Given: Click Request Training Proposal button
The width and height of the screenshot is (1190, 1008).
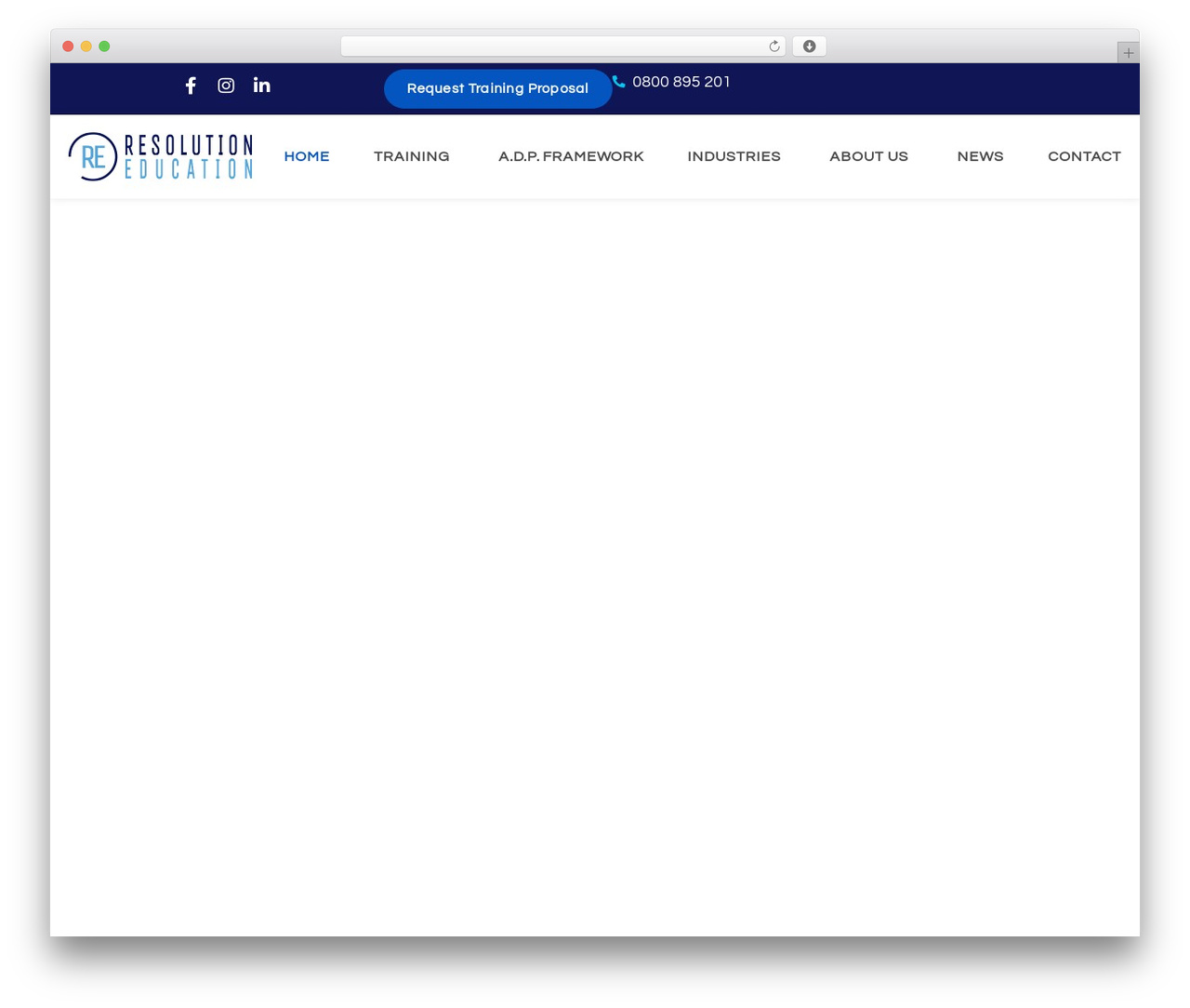Looking at the screenshot, I should (497, 88).
